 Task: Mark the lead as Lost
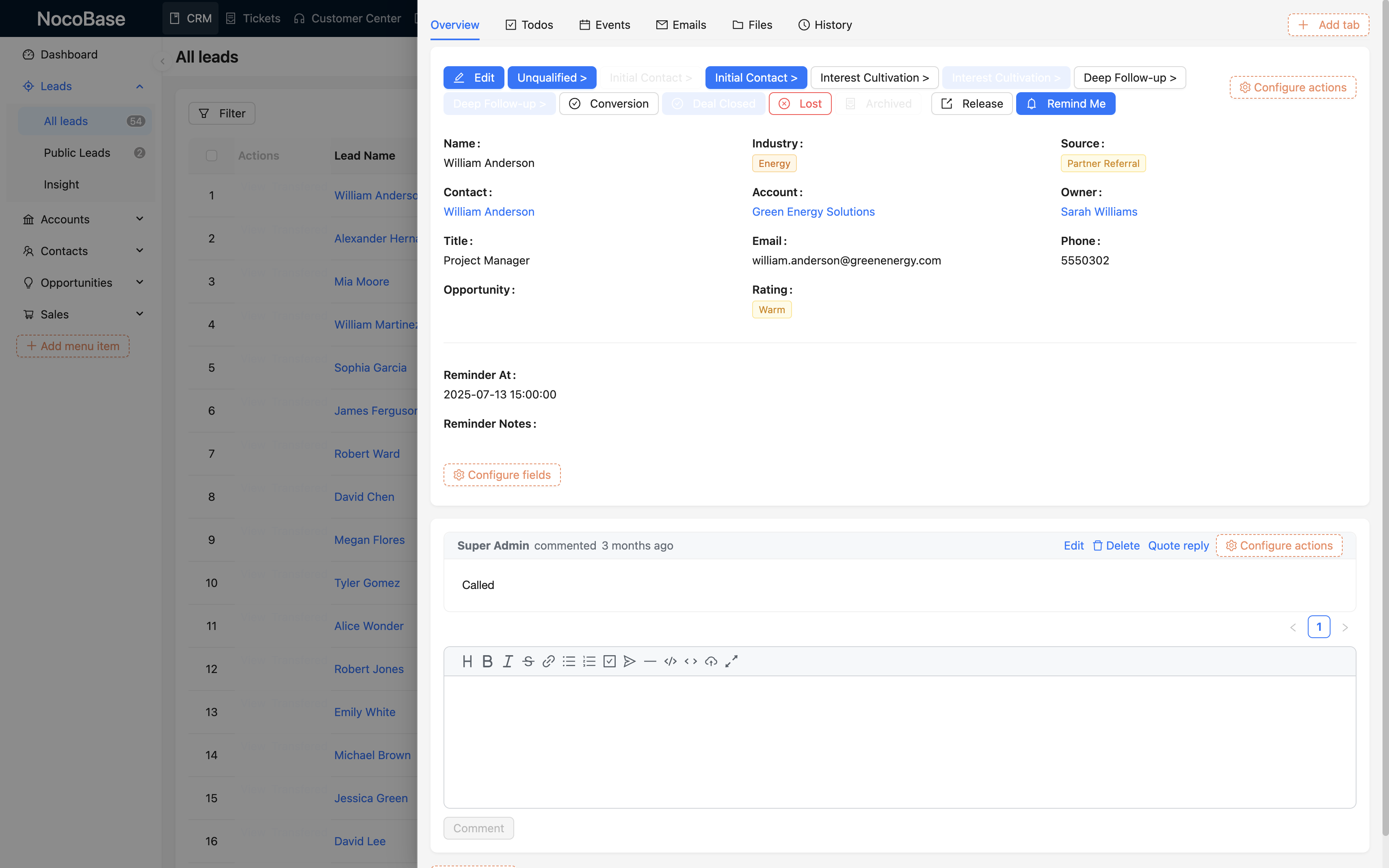coord(800,103)
